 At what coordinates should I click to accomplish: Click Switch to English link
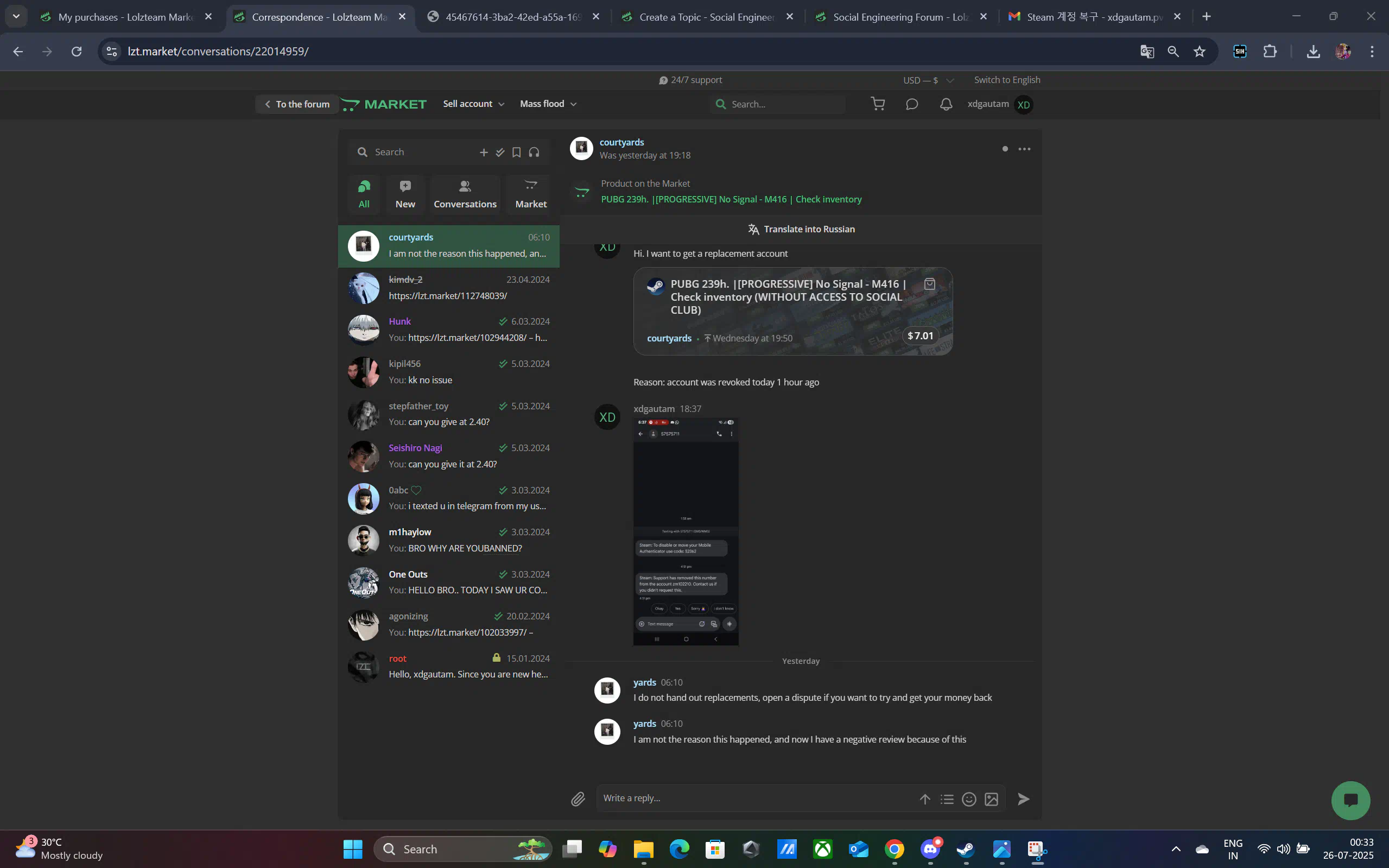pyautogui.click(x=1007, y=80)
